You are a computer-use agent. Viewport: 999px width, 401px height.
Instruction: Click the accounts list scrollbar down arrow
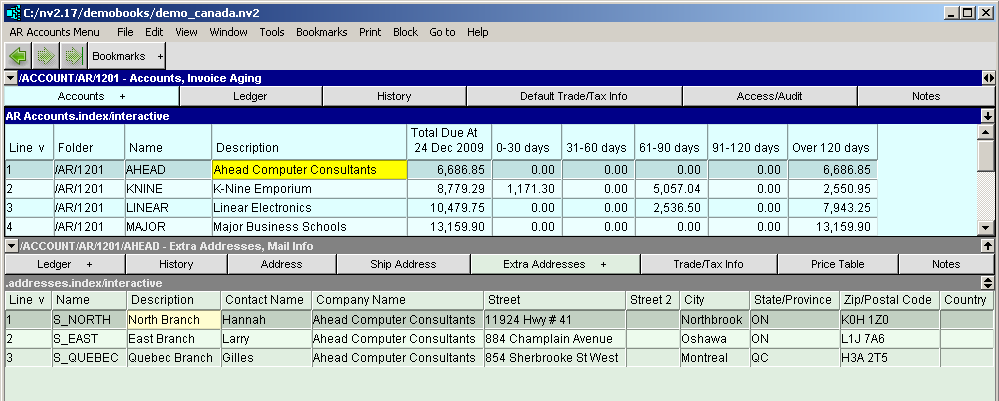click(x=986, y=228)
